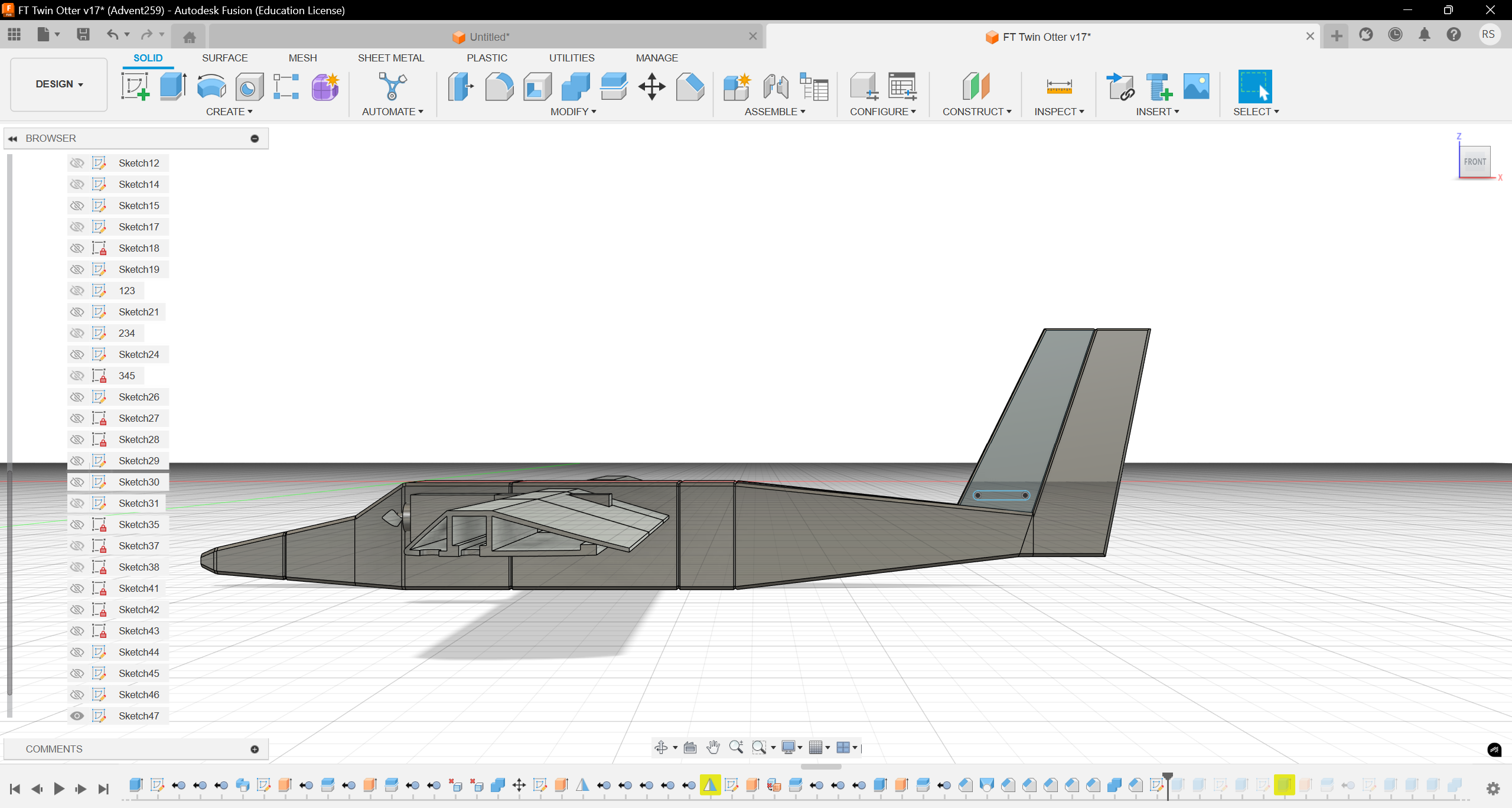Collapse the BROWSER panel arrows
Image resolution: width=1512 pixels, height=808 pixels.
(x=12, y=139)
